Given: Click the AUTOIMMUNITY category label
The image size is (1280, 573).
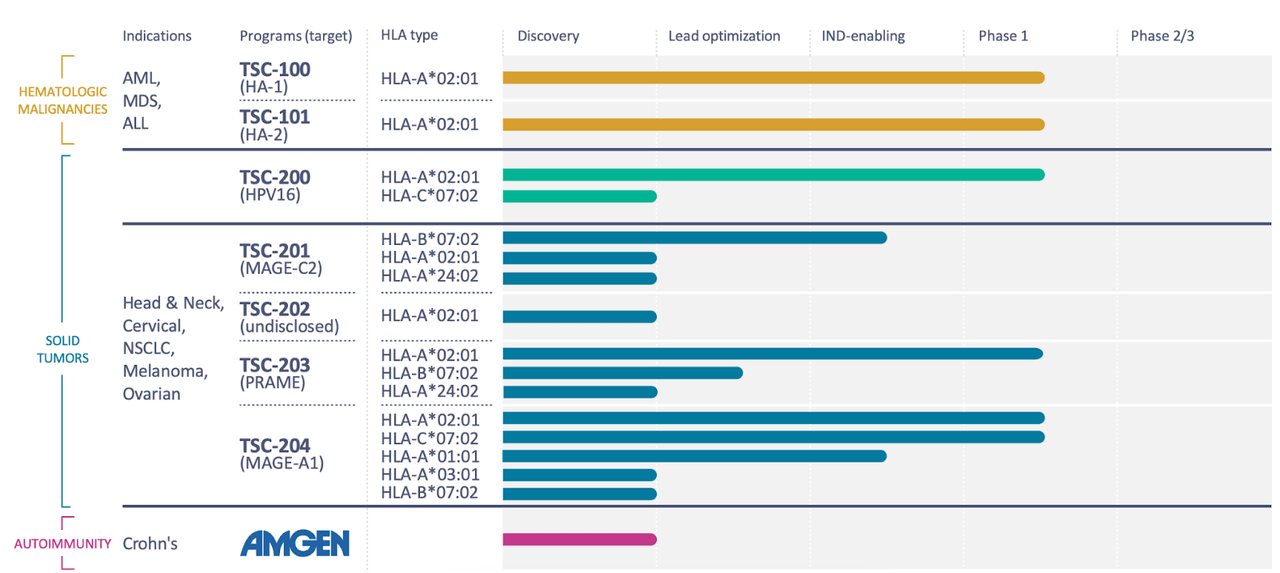Looking at the screenshot, I should point(62,544).
